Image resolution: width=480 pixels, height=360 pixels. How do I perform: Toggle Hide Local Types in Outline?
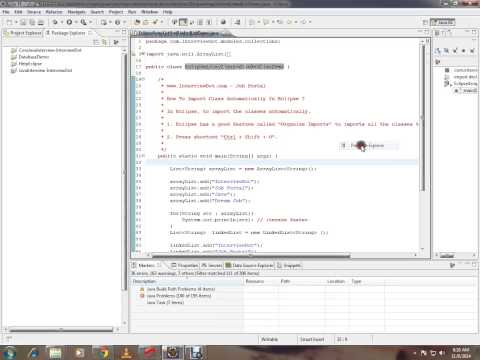pyautogui.click(x=472, y=51)
